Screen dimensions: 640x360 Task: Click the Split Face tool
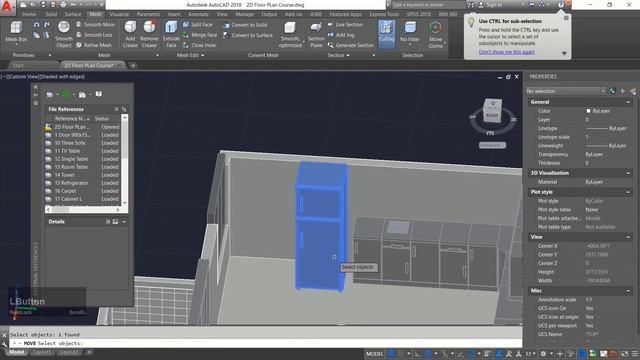[x=198, y=24]
